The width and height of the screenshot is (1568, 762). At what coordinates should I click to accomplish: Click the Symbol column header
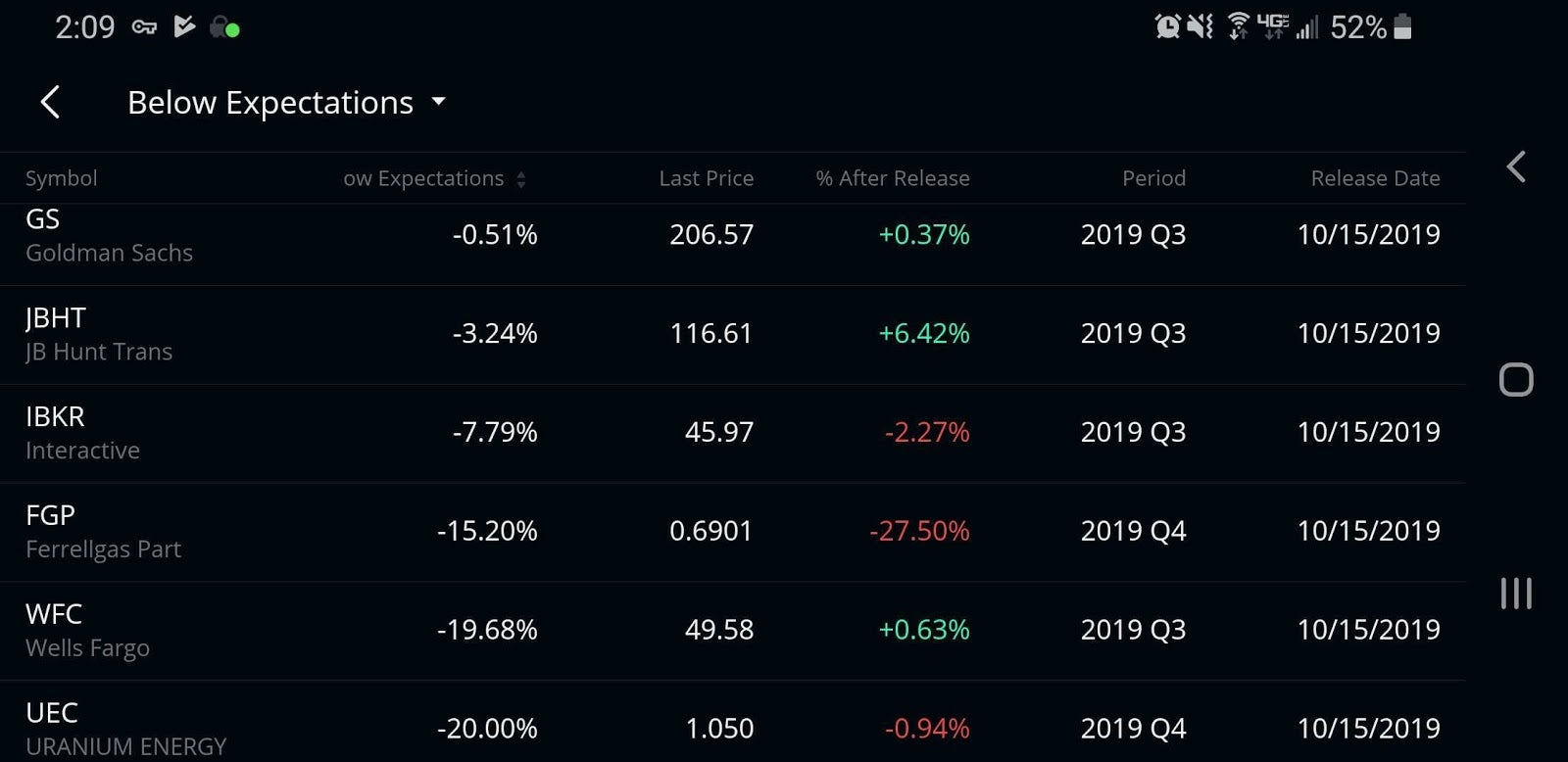61,178
